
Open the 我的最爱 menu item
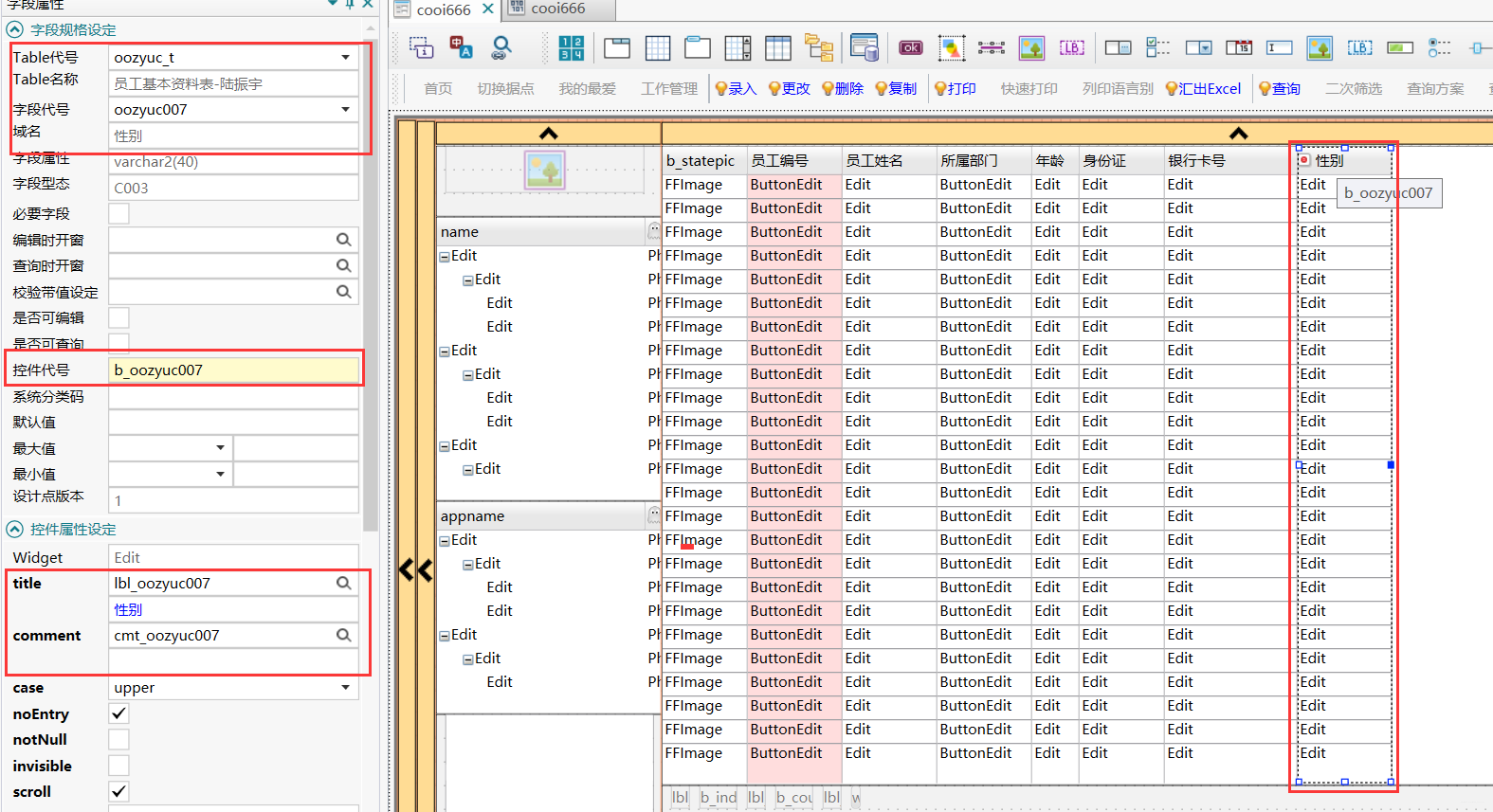[x=588, y=88]
